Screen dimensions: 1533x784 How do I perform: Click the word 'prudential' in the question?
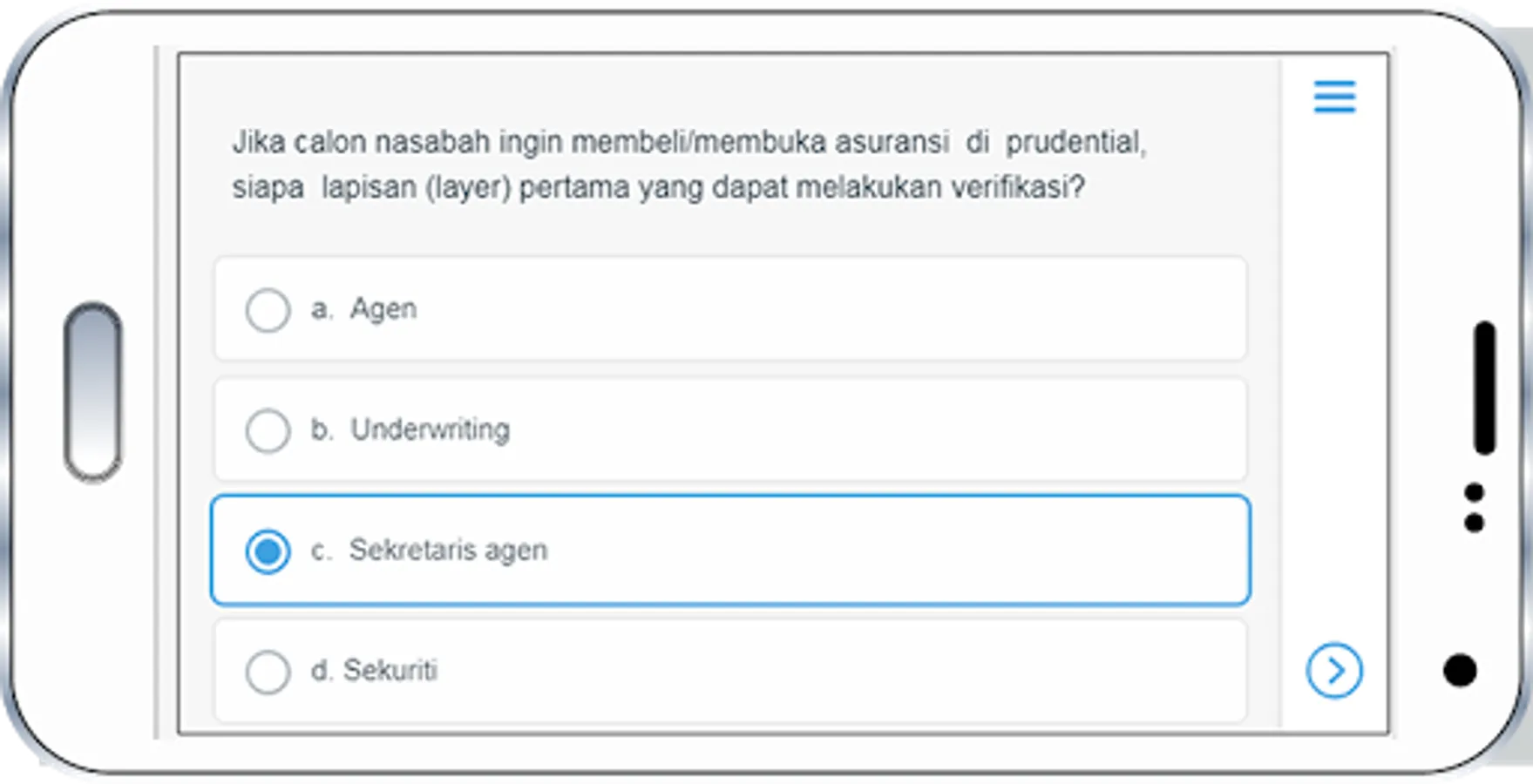pyautogui.click(x=1075, y=142)
